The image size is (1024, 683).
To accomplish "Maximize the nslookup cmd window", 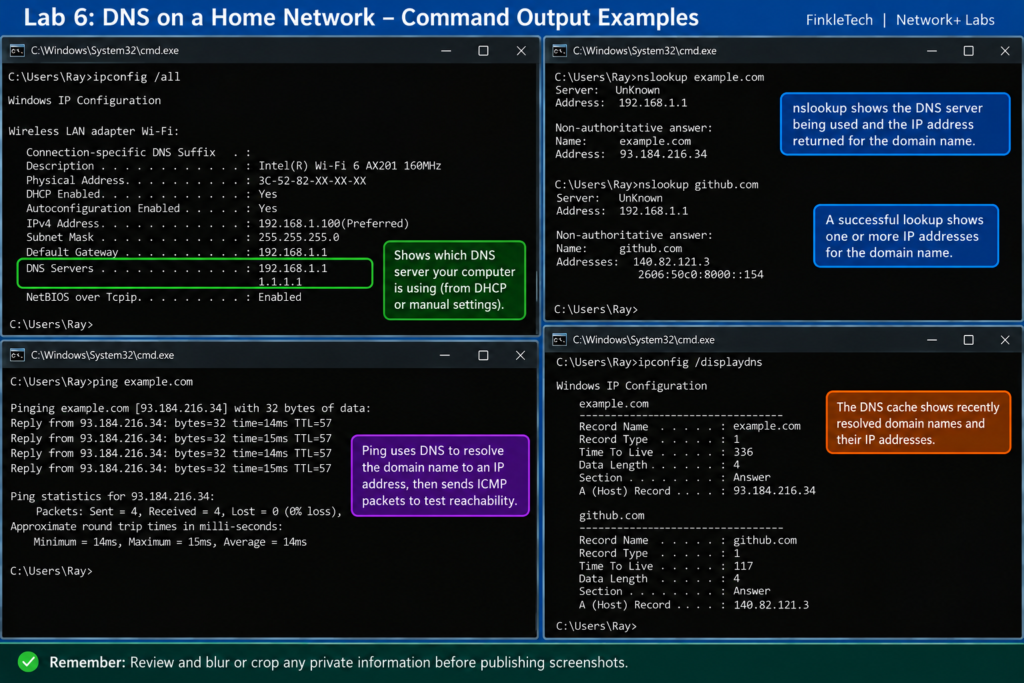I will 968,50.
